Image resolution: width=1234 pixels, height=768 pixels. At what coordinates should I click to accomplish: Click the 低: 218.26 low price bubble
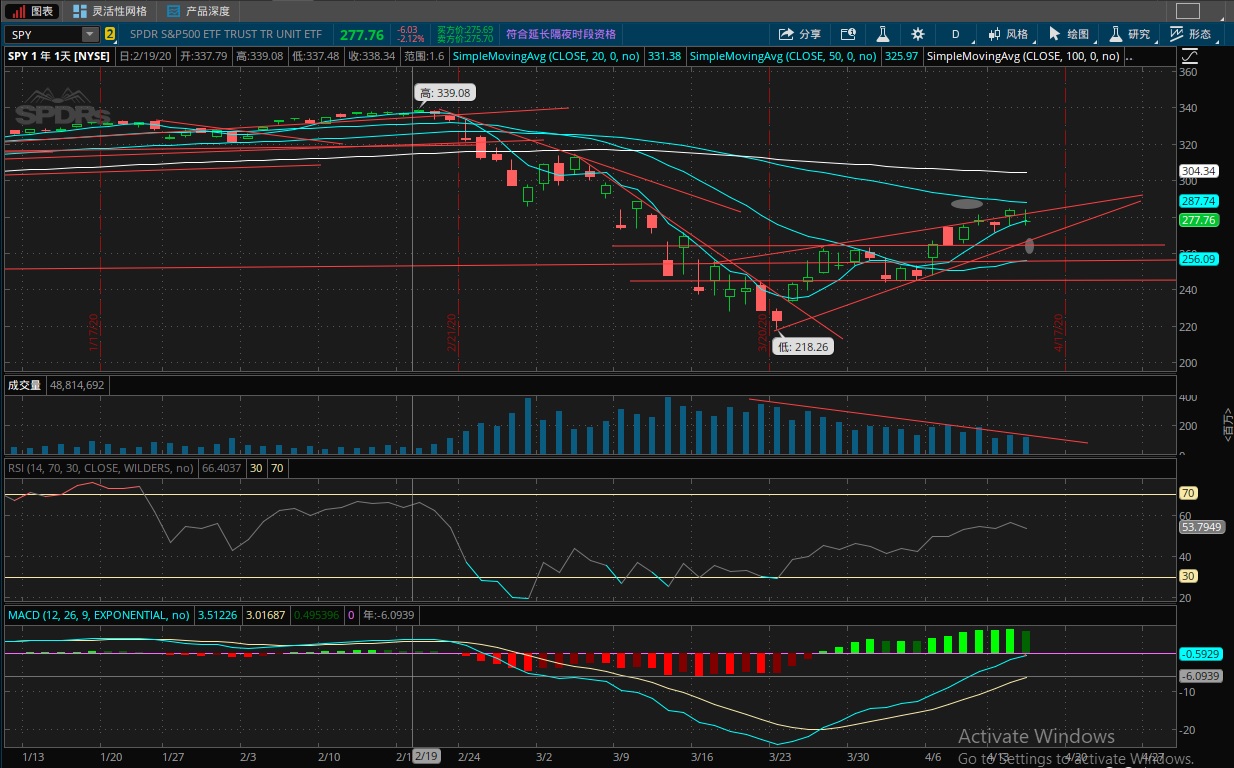tap(805, 346)
